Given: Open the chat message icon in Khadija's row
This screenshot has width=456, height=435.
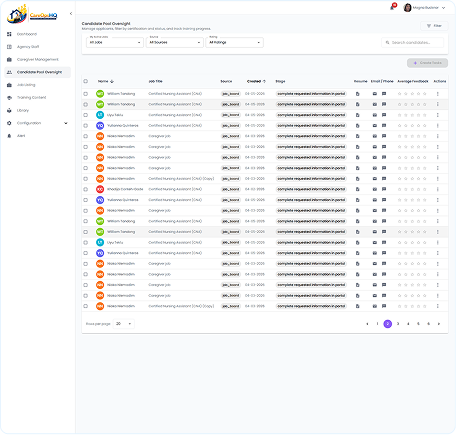Looking at the screenshot, I should (384, 189).
